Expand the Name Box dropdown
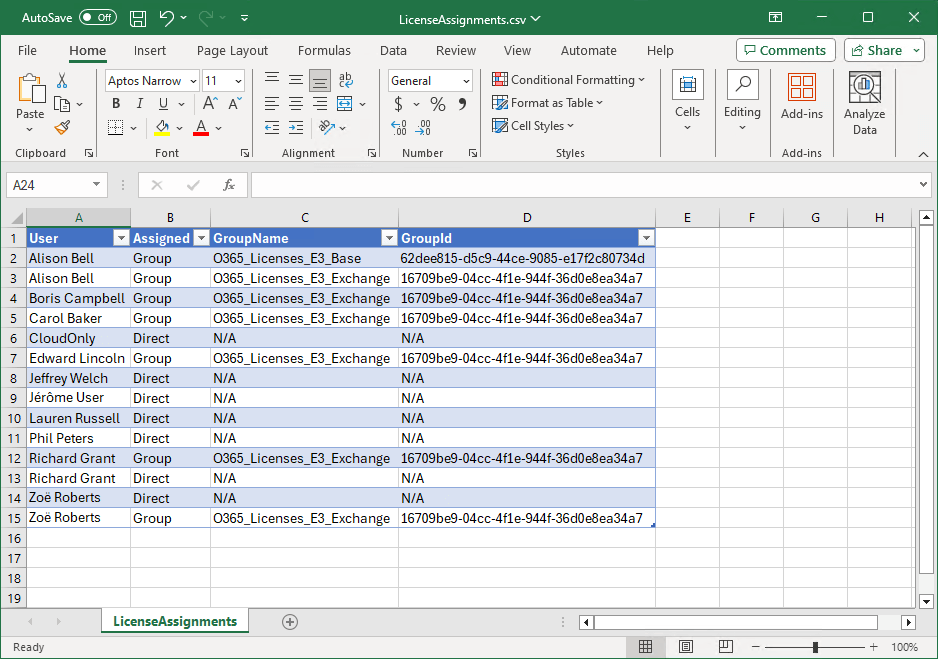The height and width of the screenshot is (659, 938). [x=96, y=185]
